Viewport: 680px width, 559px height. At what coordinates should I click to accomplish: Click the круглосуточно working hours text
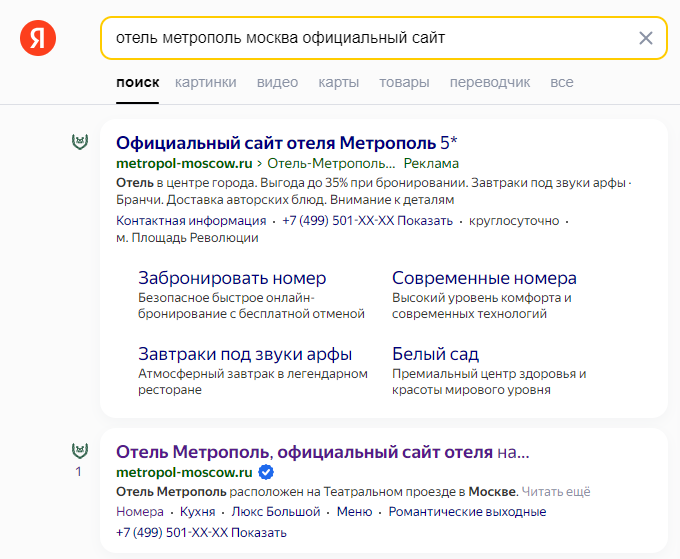[x=514, y=221]
